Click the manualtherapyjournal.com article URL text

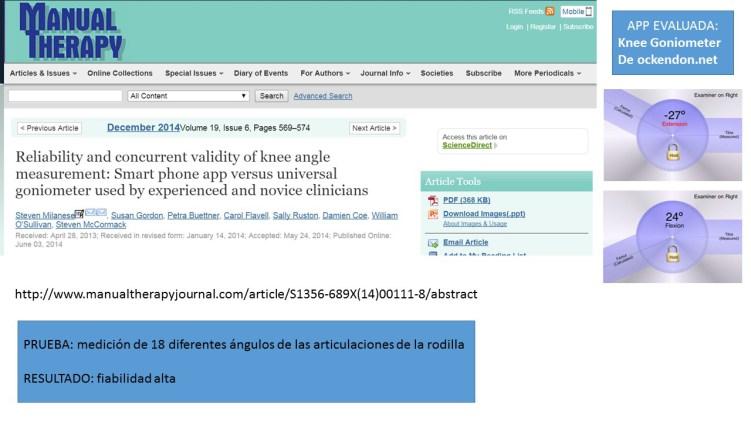(246, 294)
